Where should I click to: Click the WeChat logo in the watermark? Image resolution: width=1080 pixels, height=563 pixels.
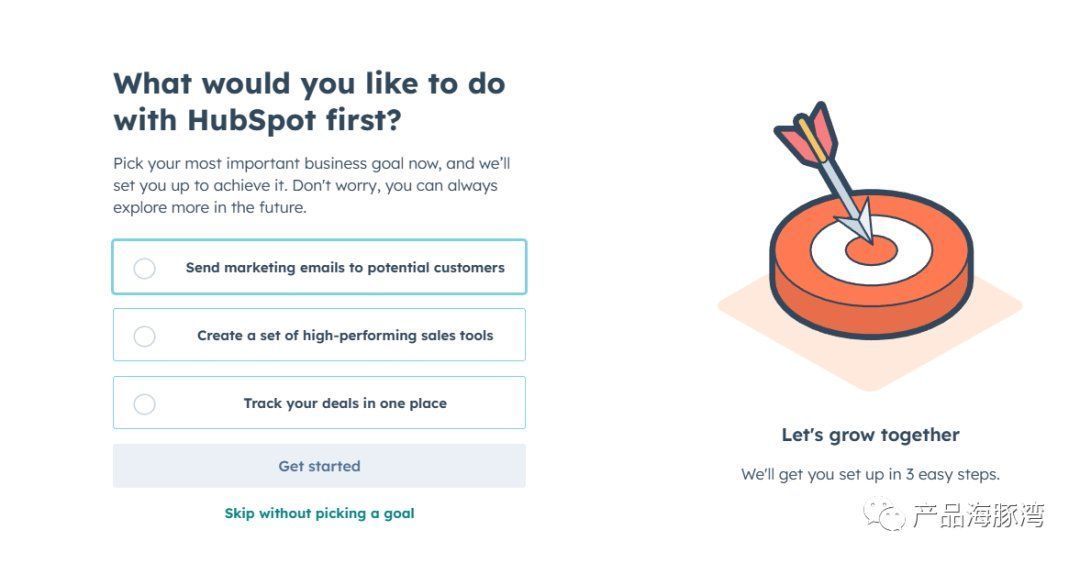pos(883,514)
